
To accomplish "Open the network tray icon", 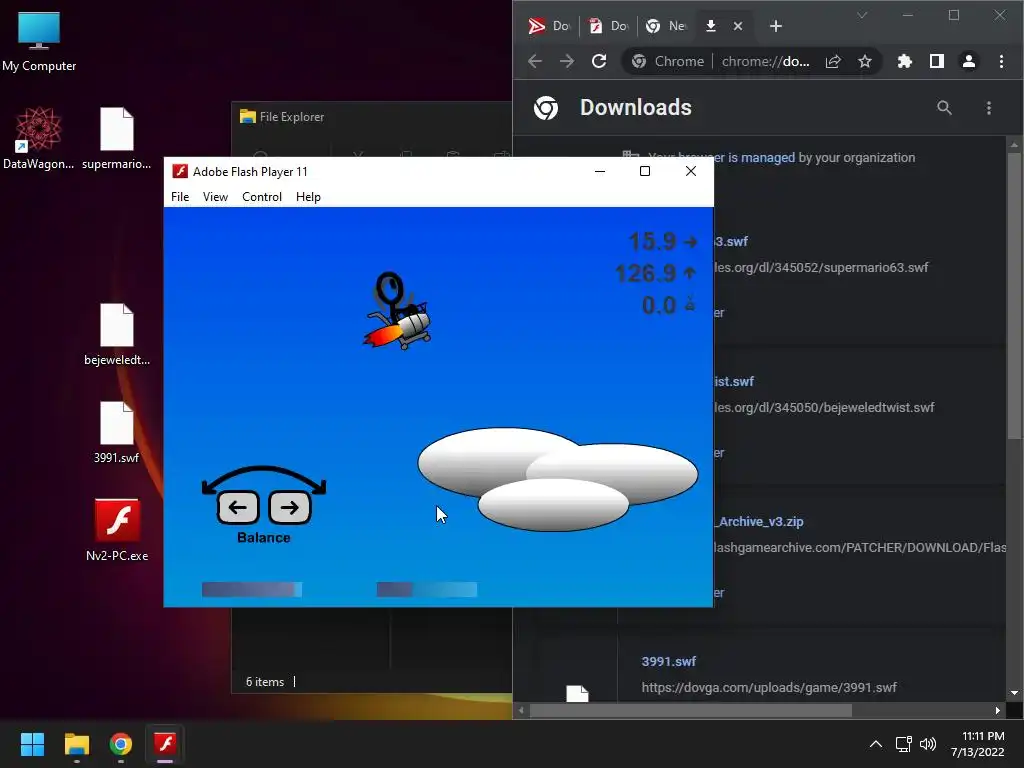I will click(903, 744).
